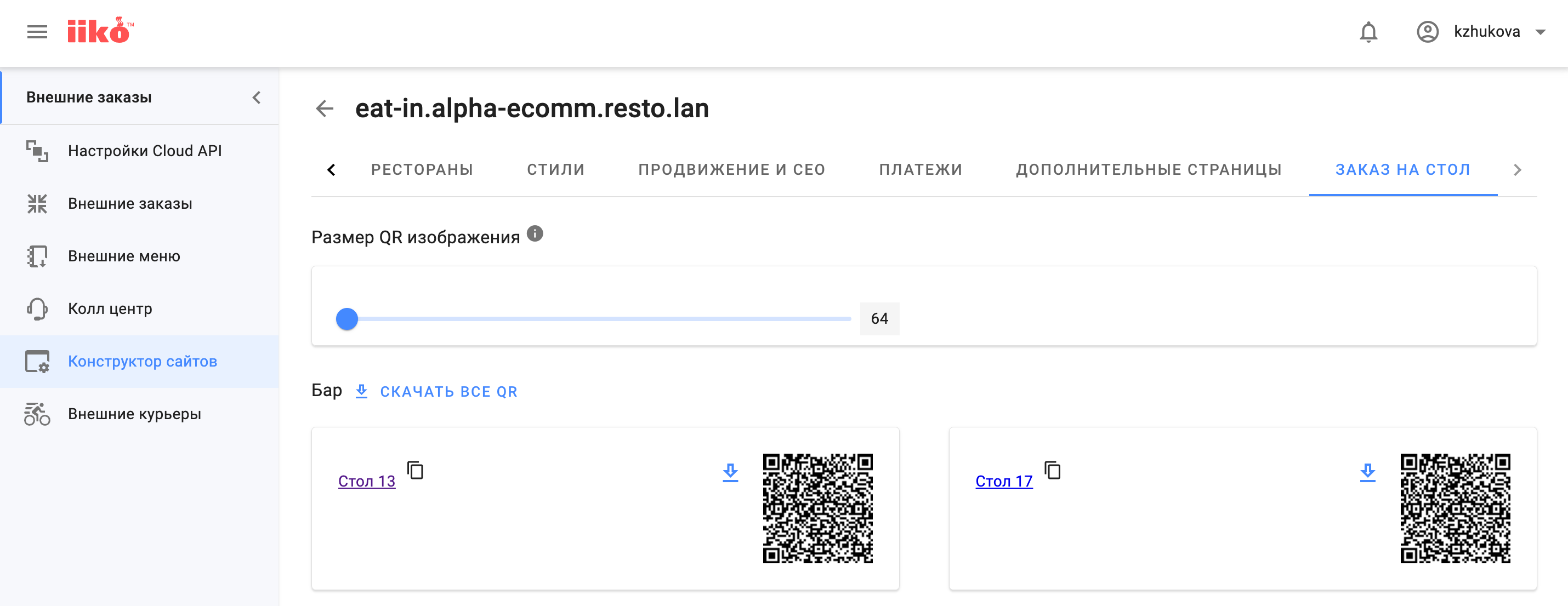Click the kzhukova username
The height and width of the screenshot is (606, 1568).
click(x=1486, y=32)
